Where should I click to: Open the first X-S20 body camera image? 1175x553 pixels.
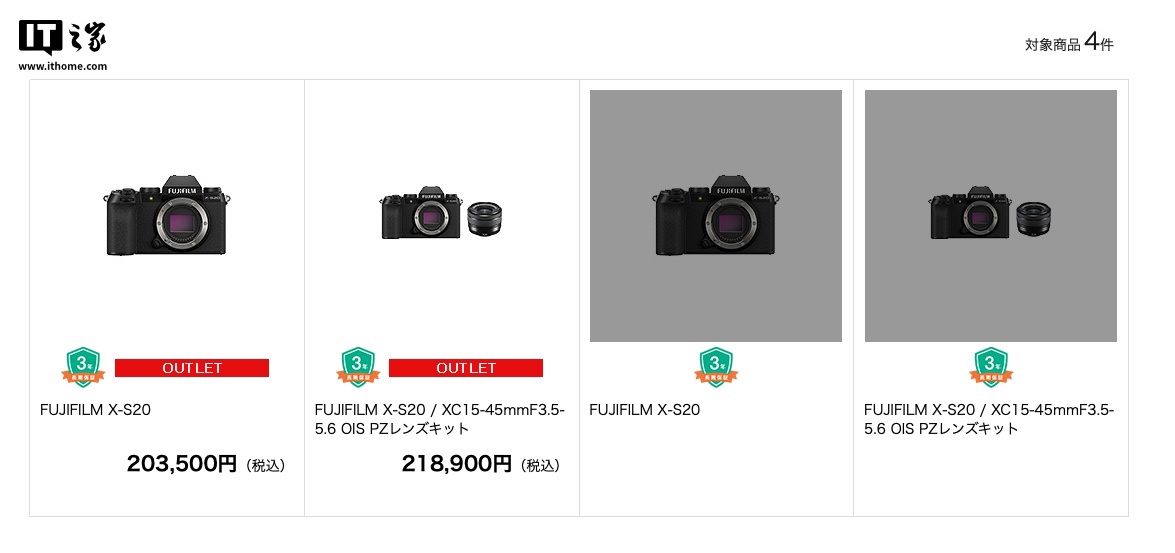(166, 216)
